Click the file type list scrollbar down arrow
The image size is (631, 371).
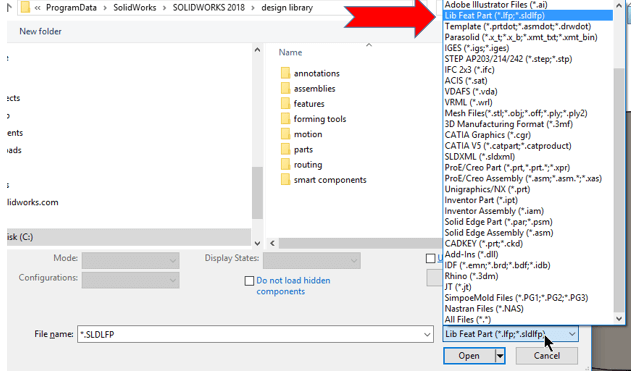[x=619, y=319]
